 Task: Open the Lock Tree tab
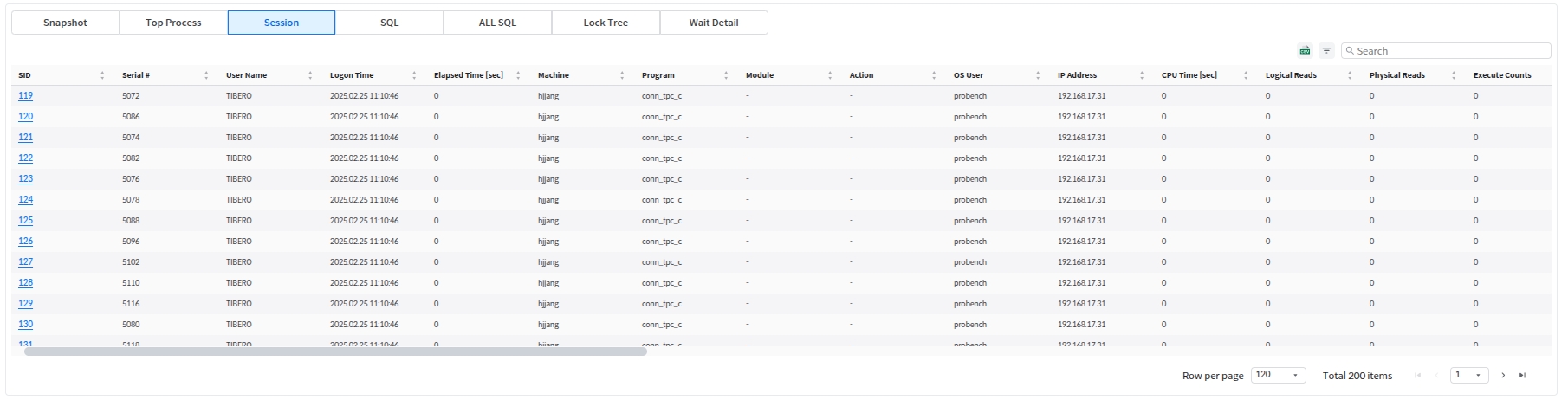click(606, 23)
